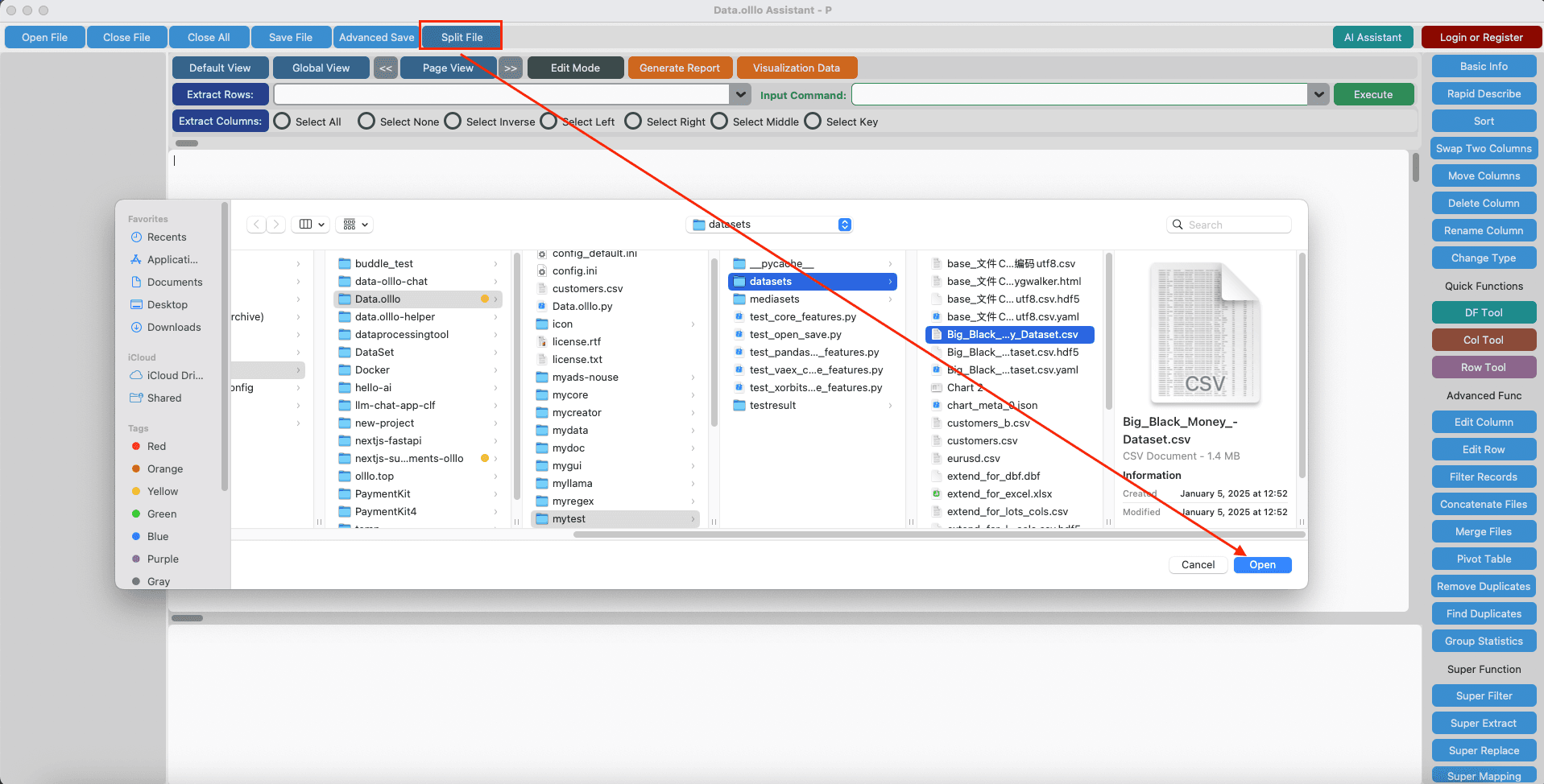Screen dimensions: 1544x784
Task: Click the forward navigation arrow in the file dialog
Action: (x=276, y=224)
